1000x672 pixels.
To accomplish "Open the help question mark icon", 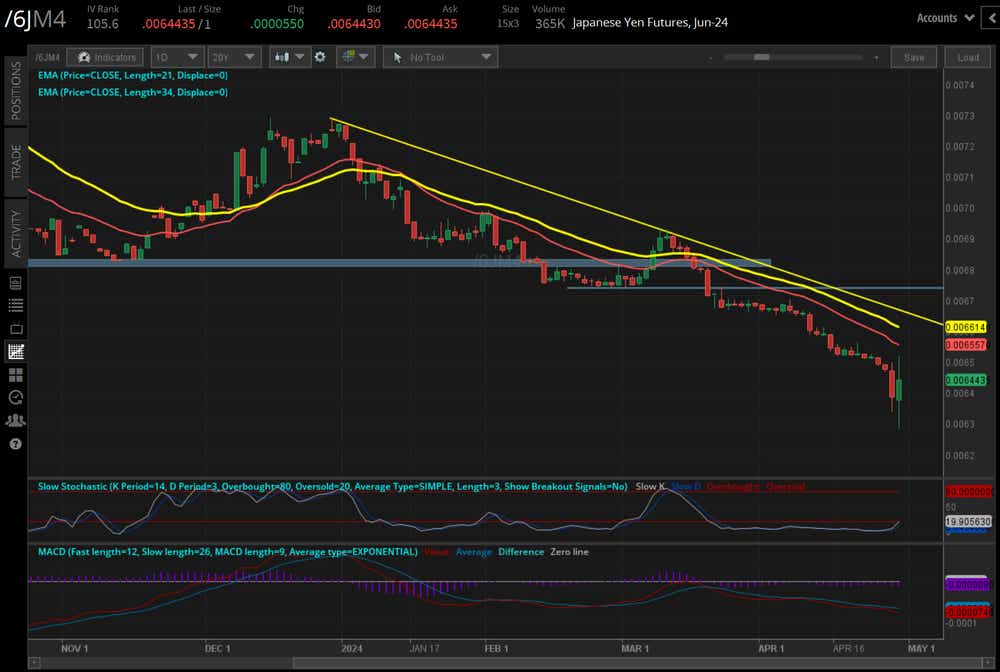I will point(15,443).
